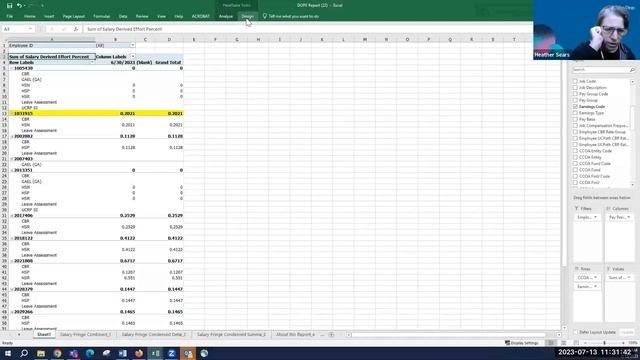This screenshot has width=640, height=360.
Task: Click the CCOA... field button in the Rows area
Action: pos(587,278)
